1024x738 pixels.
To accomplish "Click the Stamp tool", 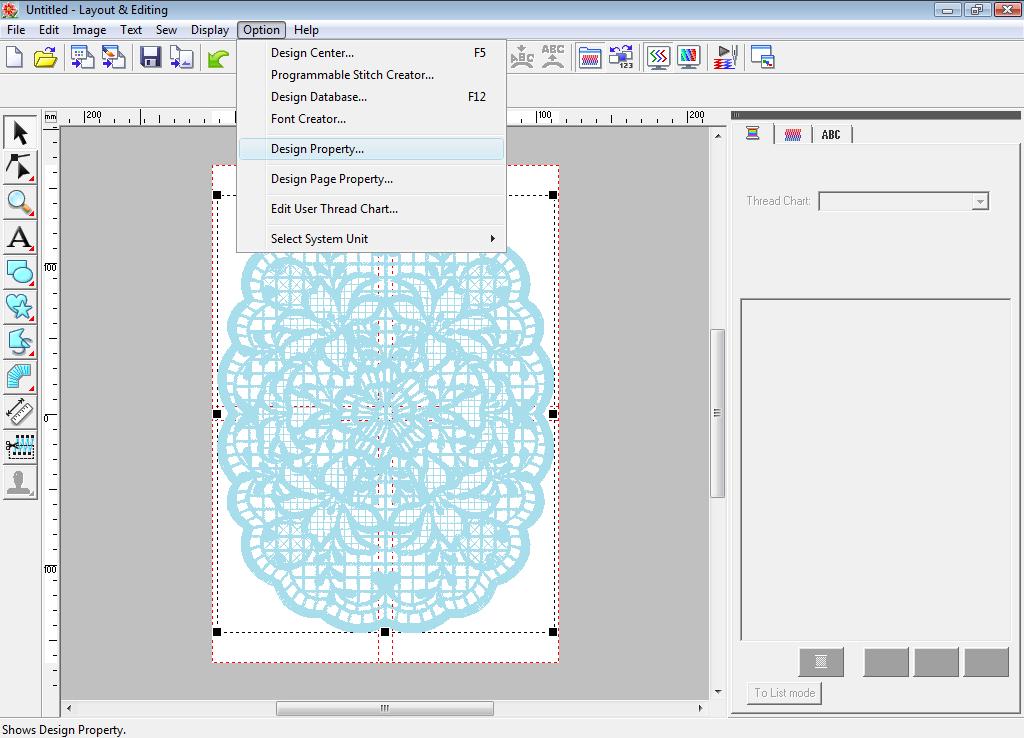I will click(x=20, y=483).
